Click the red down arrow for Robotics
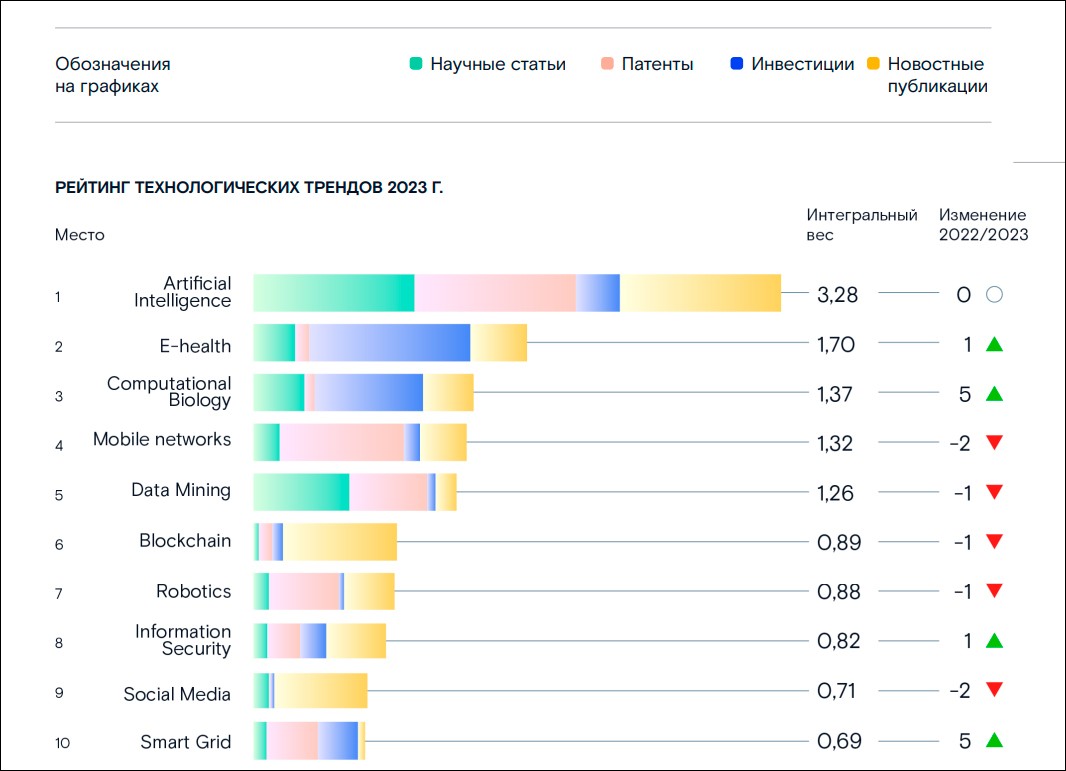1066x771 pixels. coord(995,591)
